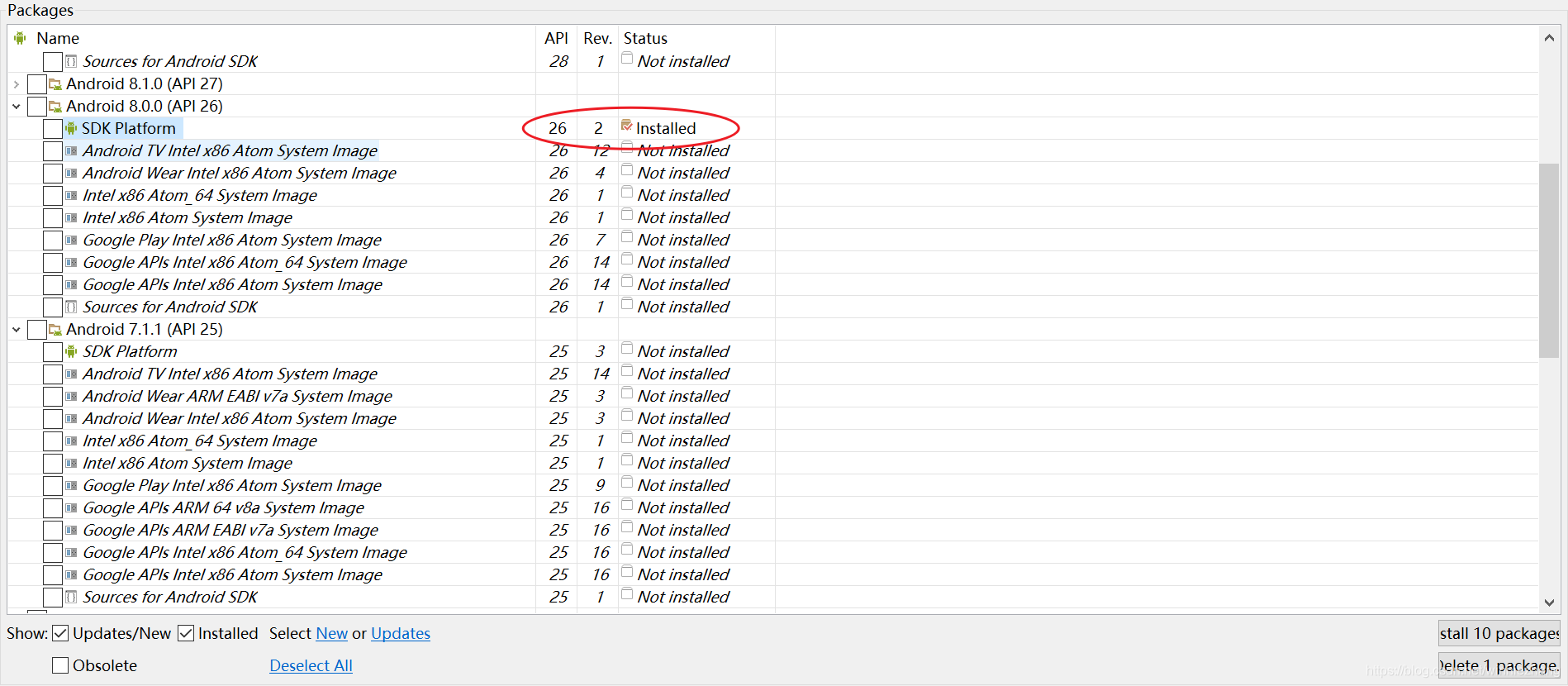Tick the Android 8.0.0 (API 26) group checkbox
The height and width of the screenshot is (686, 1568).
click(37, 106)
